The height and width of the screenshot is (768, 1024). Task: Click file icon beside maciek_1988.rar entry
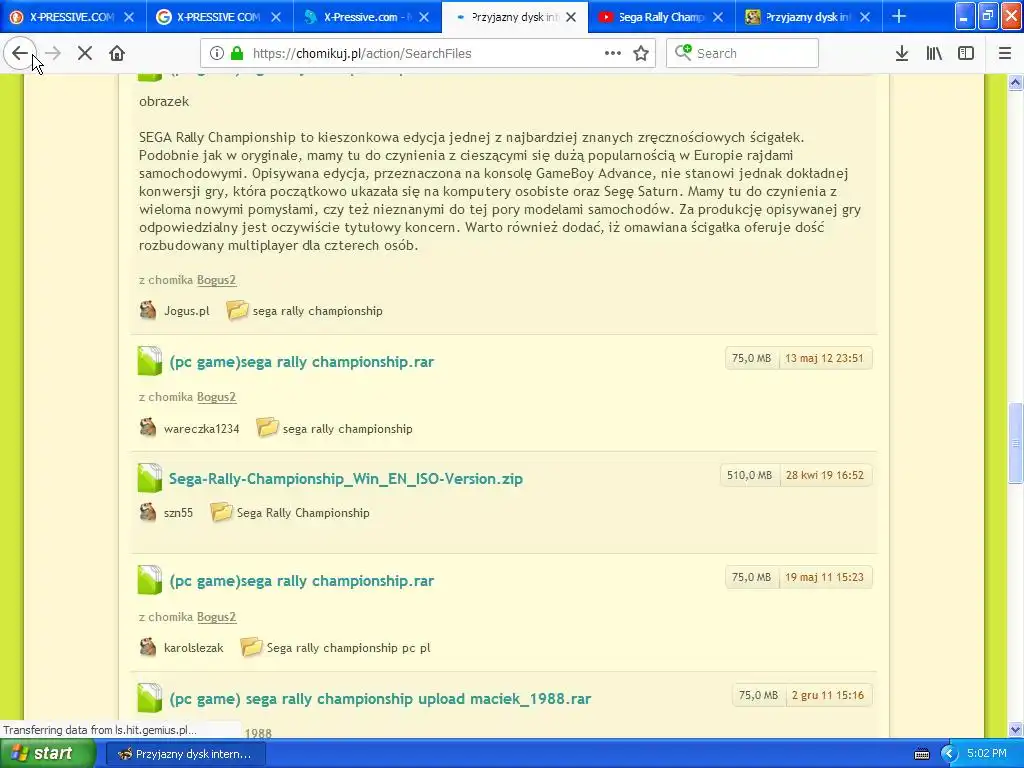pos(150,697)
